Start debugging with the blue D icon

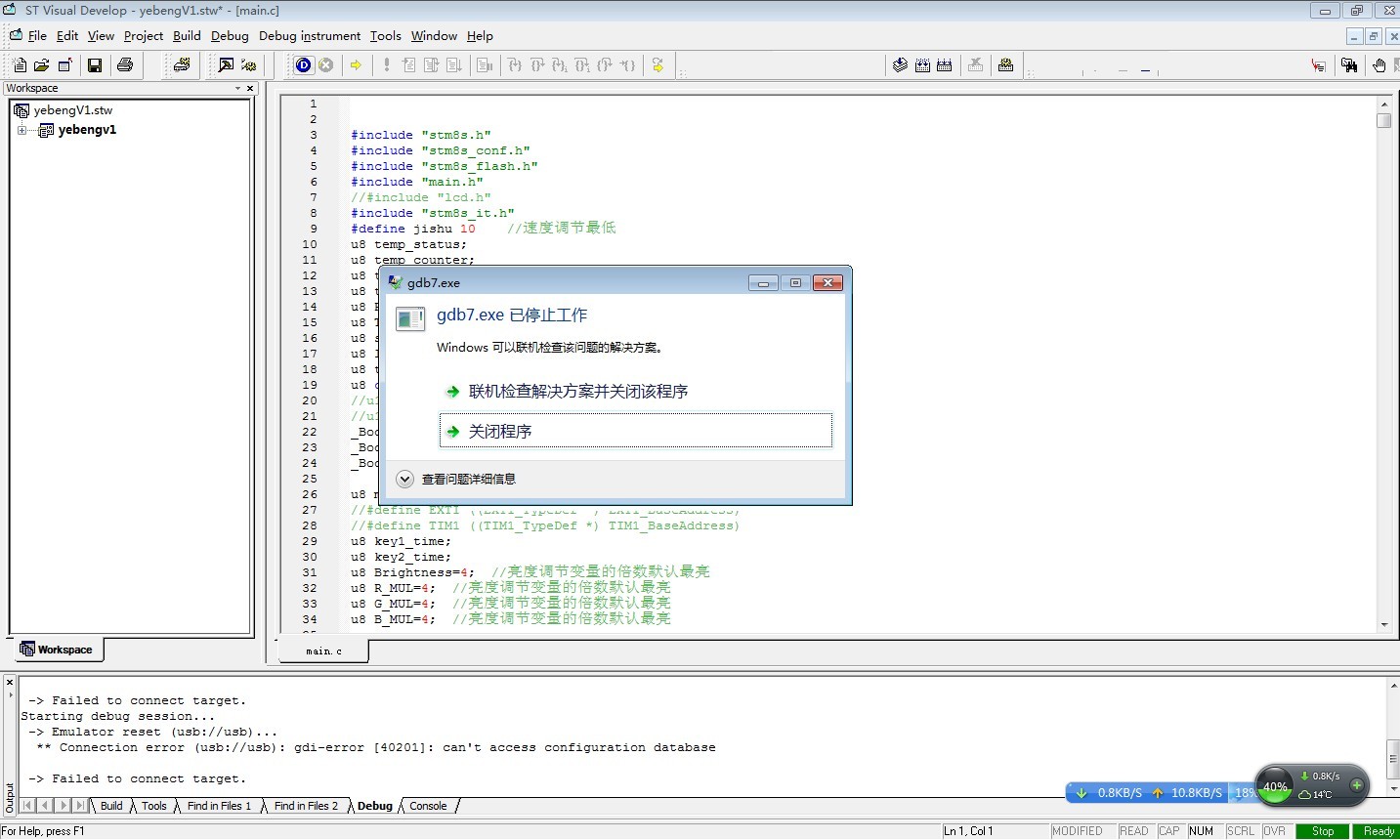[304, 65]
